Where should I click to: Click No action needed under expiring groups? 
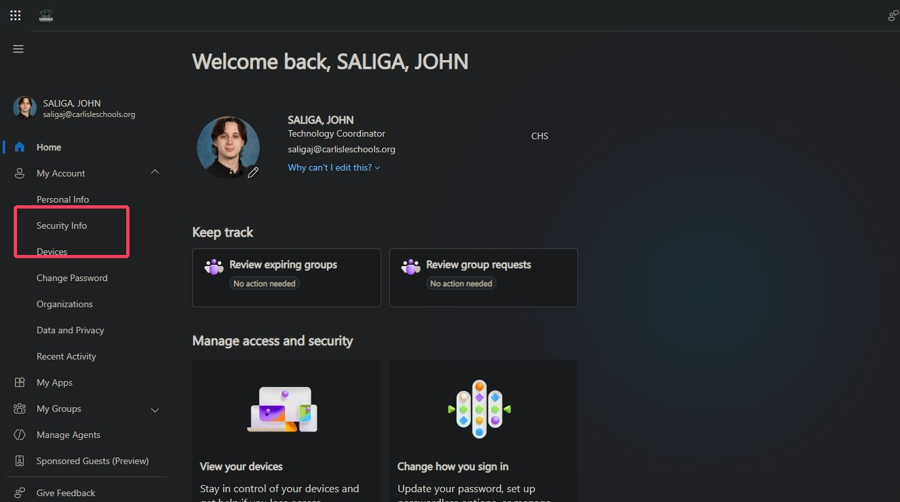264,283
